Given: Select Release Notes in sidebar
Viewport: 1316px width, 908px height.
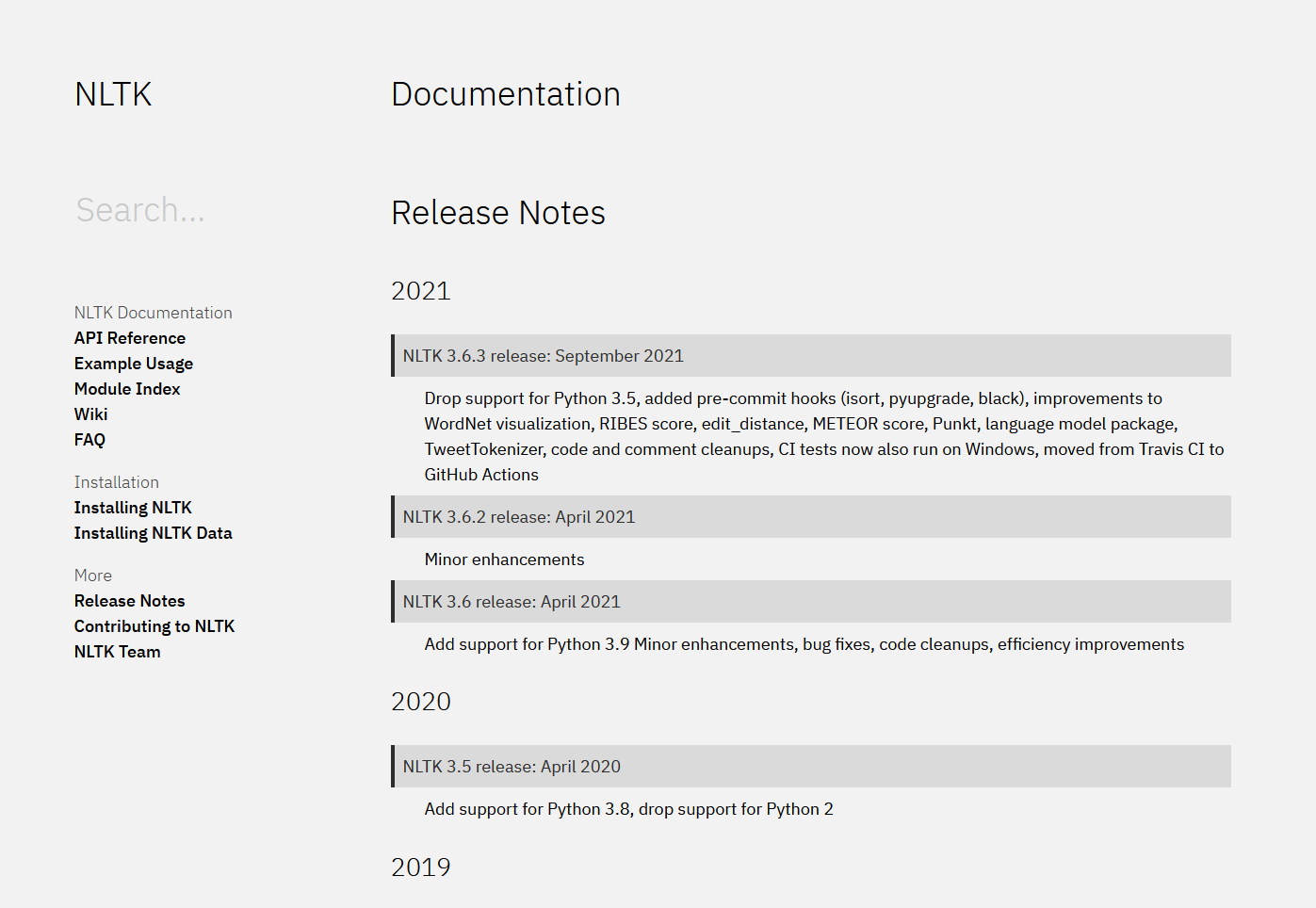Looking at the screenshot, I should 130,601.
